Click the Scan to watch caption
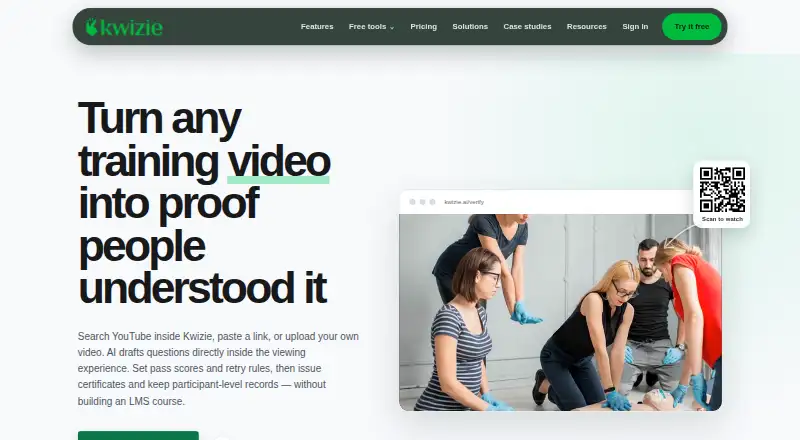 722,219
